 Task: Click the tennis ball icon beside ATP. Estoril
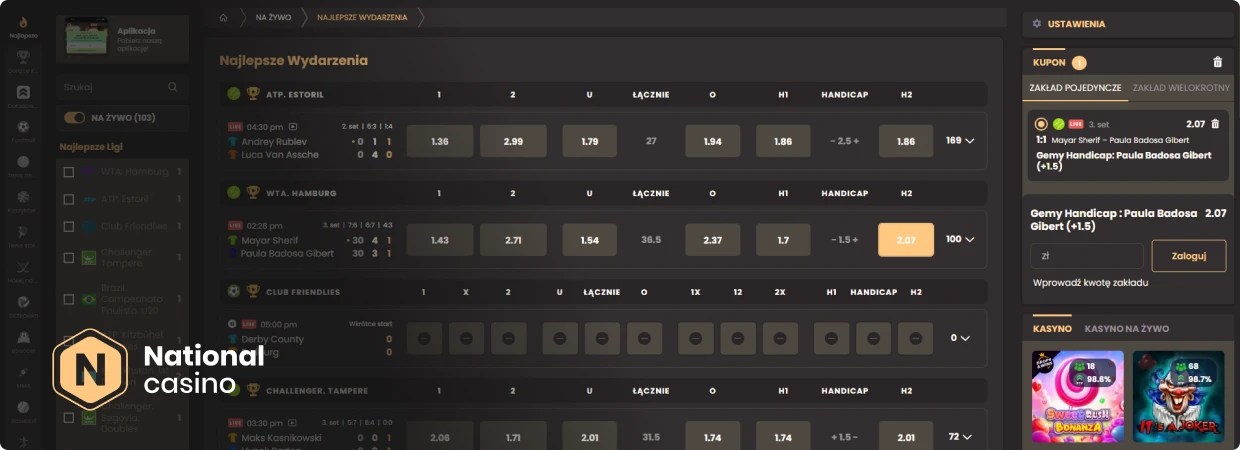pos(234,94)
